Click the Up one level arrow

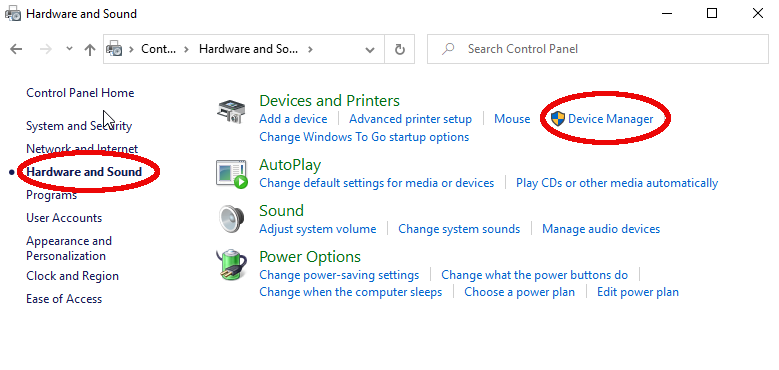coord(90,49)
